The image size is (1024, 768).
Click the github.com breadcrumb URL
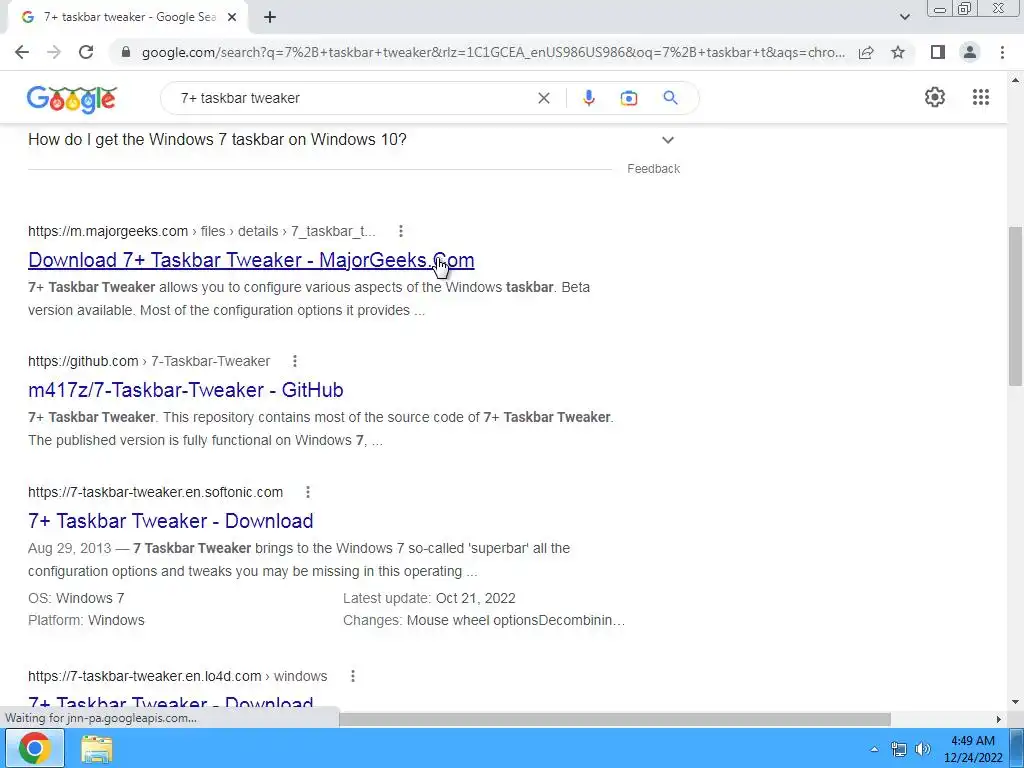149,361
